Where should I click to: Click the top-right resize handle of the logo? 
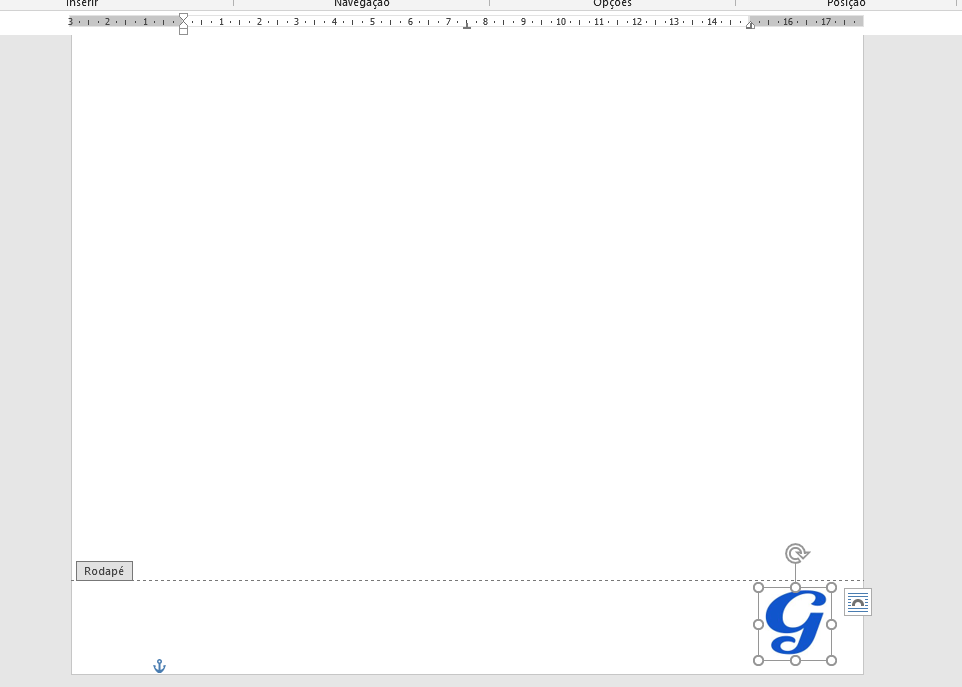831,588
